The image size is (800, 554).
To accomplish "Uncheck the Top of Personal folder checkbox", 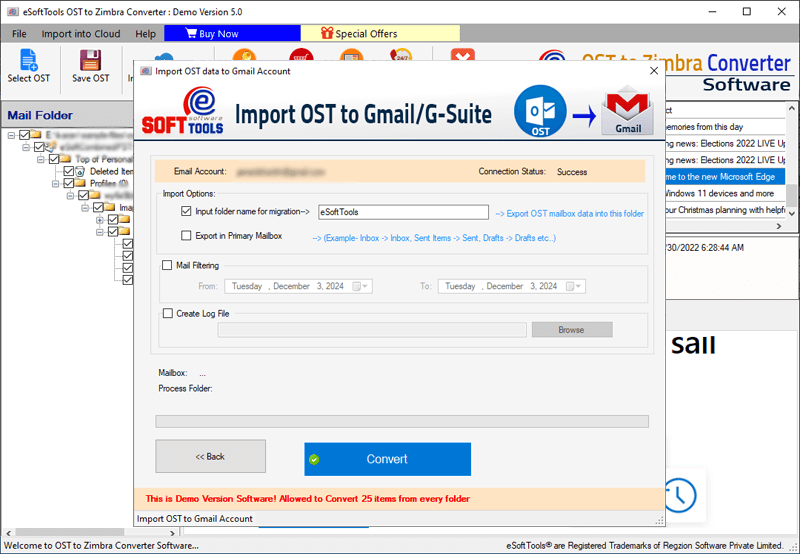I will pyautogui.click(x=54, y=159).
